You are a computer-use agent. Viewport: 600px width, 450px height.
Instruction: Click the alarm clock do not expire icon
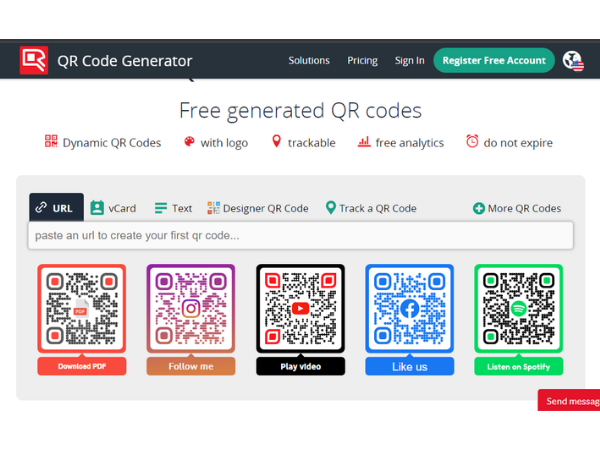pyautogui.click(x=472, y=141)
